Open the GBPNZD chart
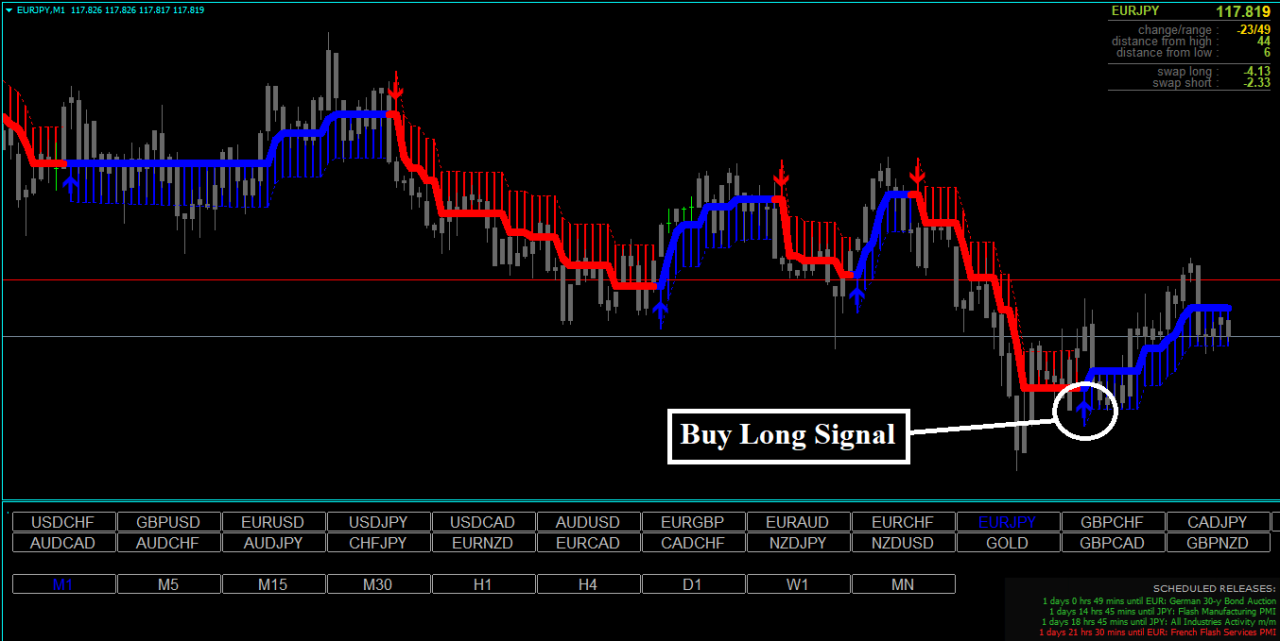Image resolution: width=1280 pixels, height=641 pixels. tap(1219, 543)
